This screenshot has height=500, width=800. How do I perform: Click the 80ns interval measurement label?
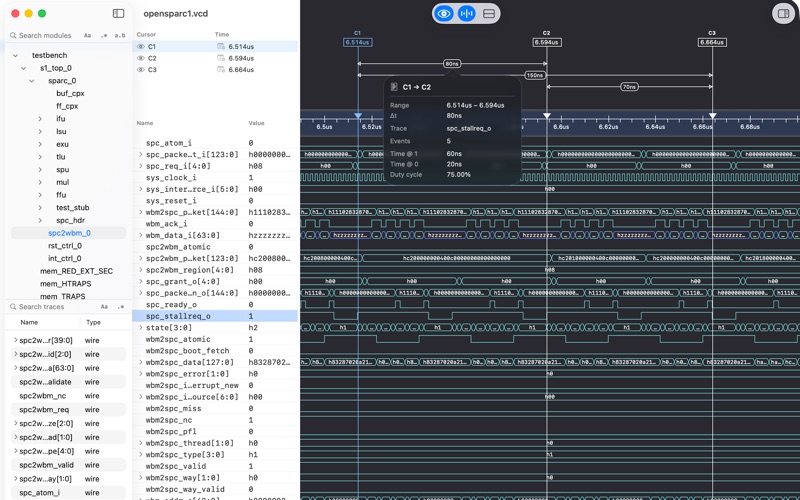point(452,64)
